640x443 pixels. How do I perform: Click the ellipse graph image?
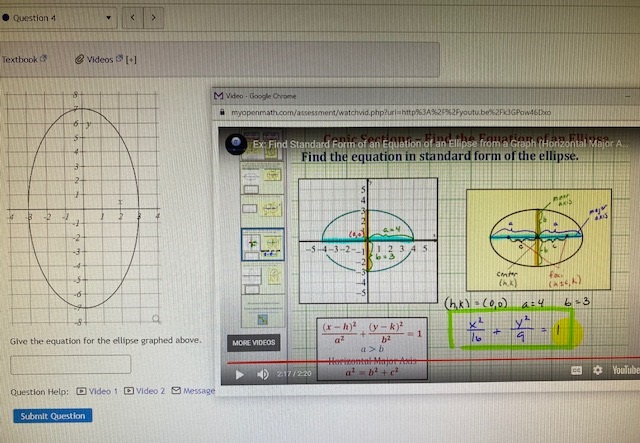(x=83, y=208)
